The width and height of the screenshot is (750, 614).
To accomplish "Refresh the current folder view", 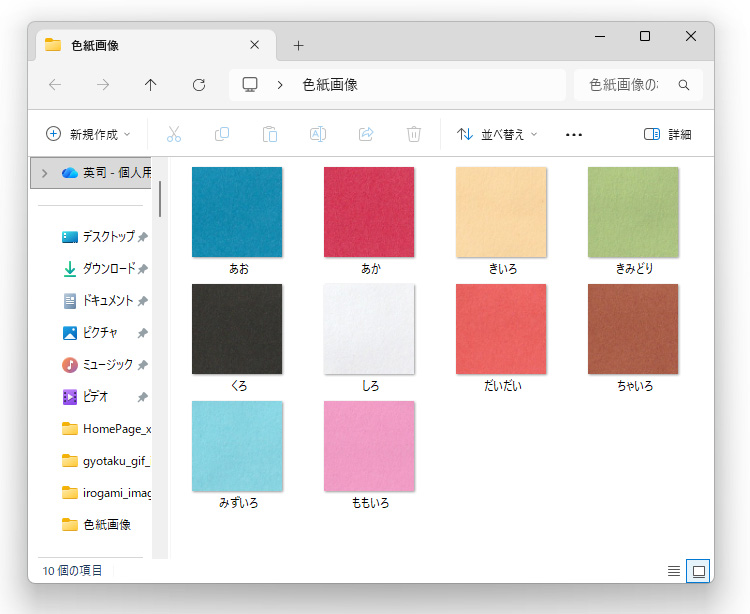I will pyautogui.click(x=199, y=85).
